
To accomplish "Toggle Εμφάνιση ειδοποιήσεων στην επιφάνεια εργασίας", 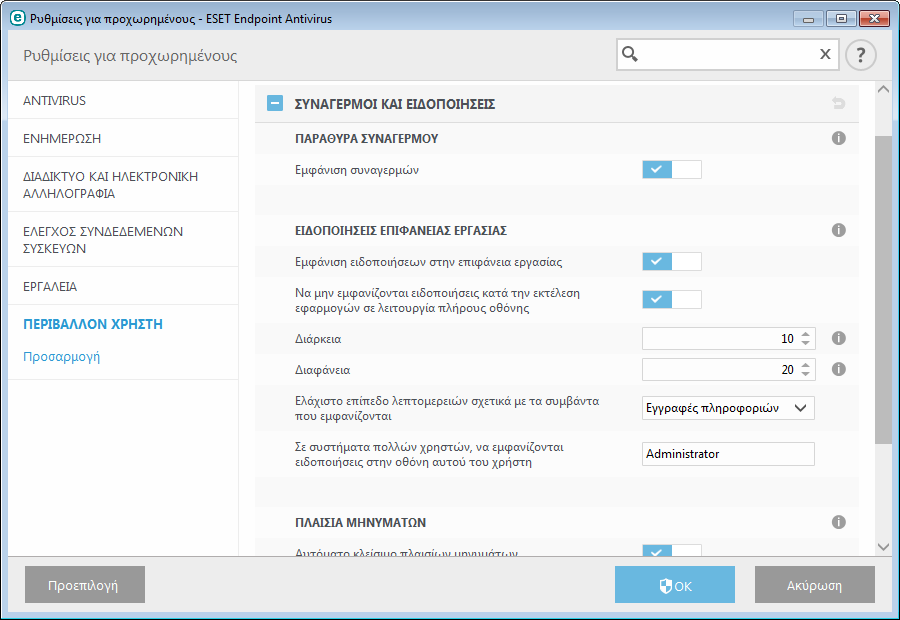I will [672, 261].
